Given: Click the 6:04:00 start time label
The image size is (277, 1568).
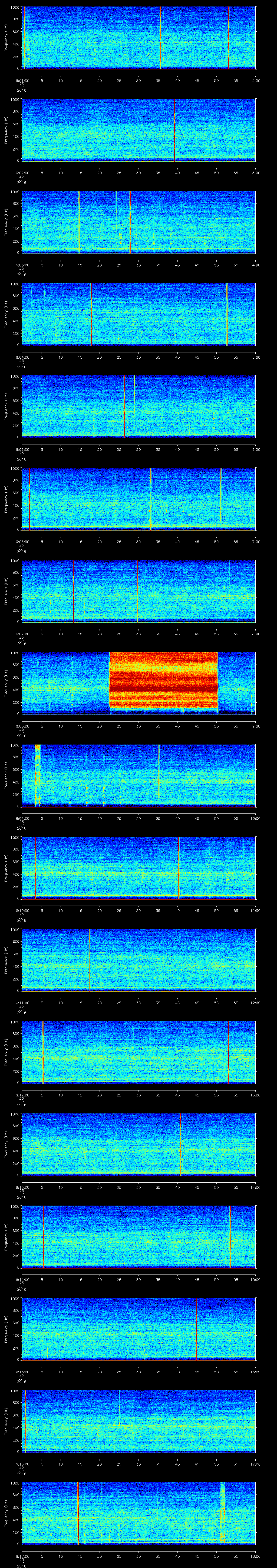Looking at the screenshot, I should click(x=22, y=357).
